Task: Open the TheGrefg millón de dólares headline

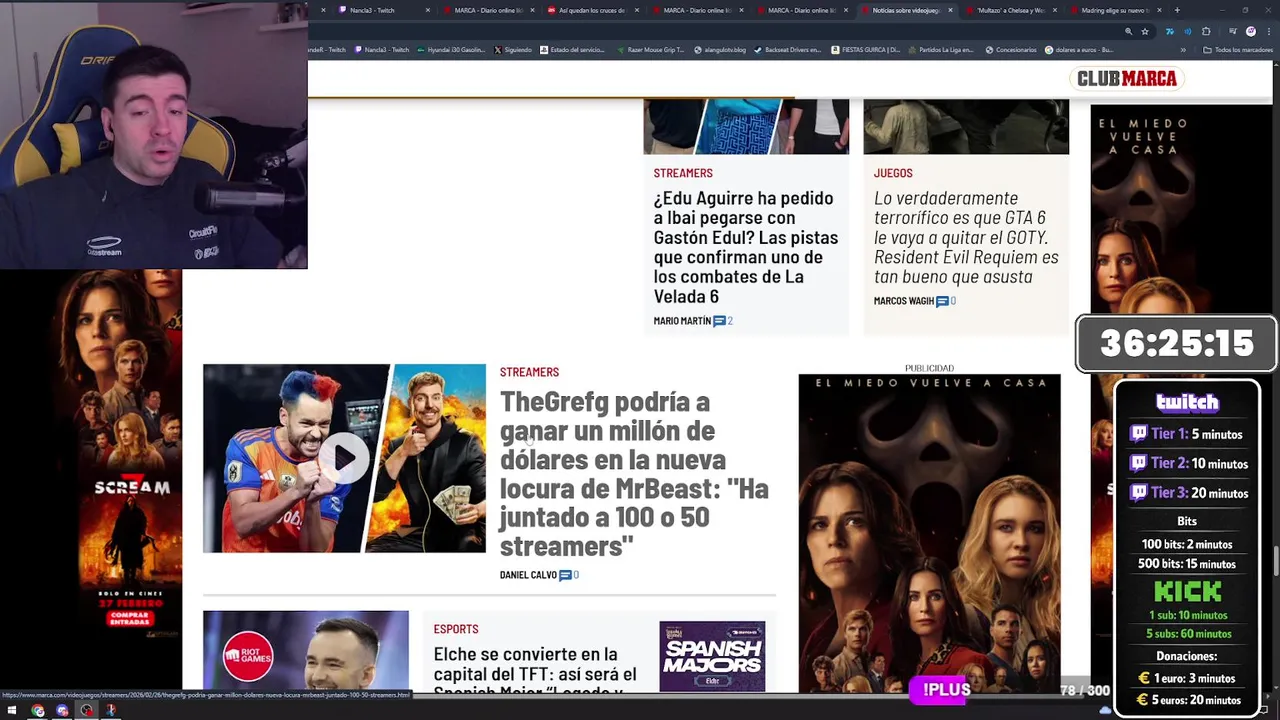Action: pyautogui.click(x=634, y=473)
